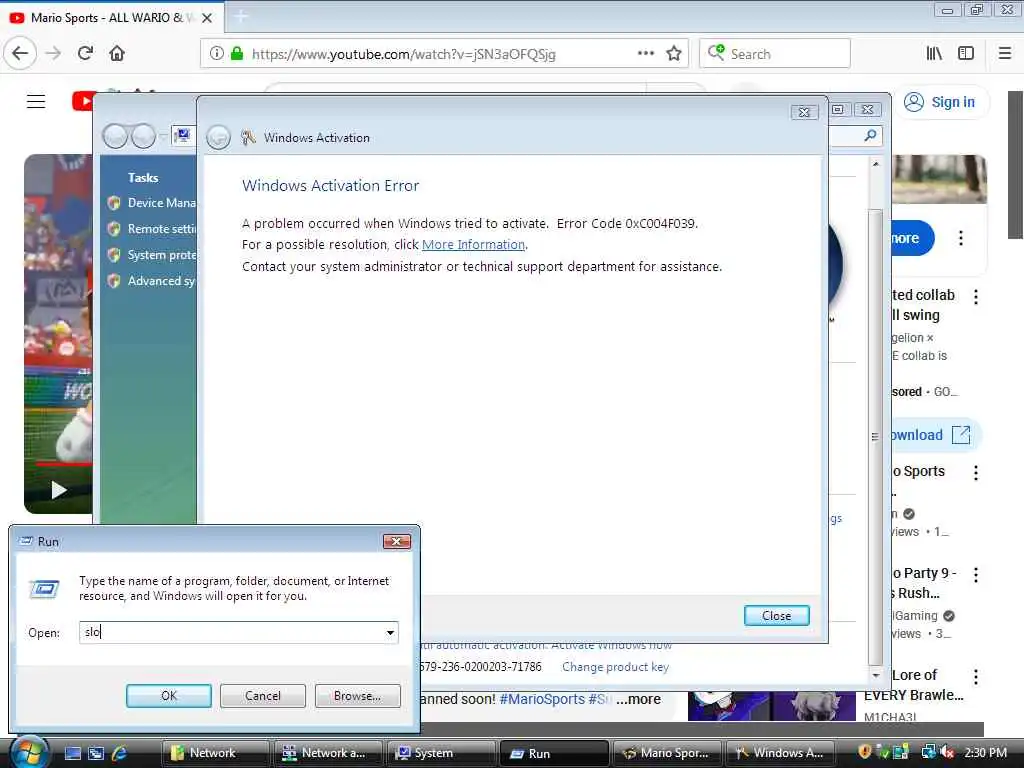Switch to System taskbar window
Screen dimensions: 1024x768
click(x=441, y=753)
